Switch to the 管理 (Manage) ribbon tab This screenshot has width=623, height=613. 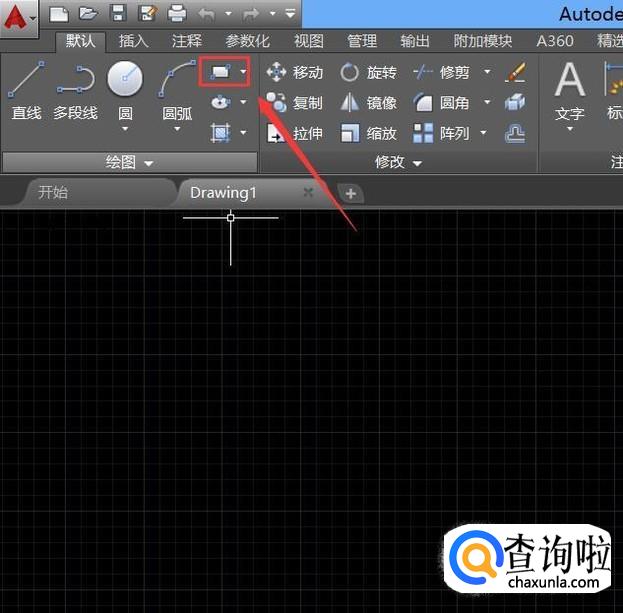point(362,41)
